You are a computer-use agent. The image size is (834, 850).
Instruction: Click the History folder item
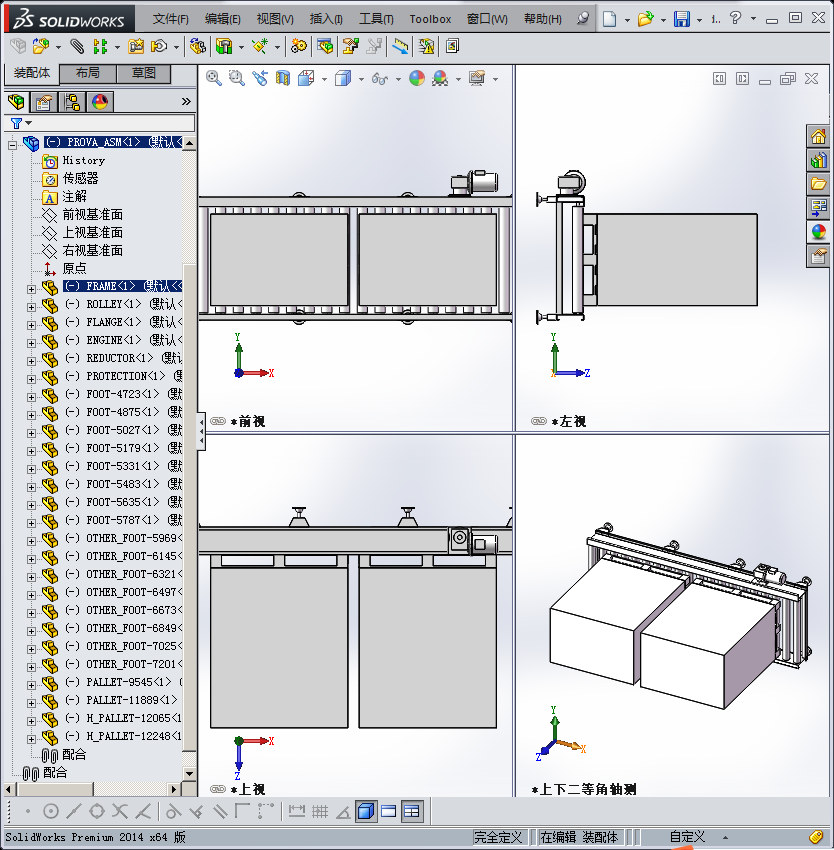(x=84, y=160)
